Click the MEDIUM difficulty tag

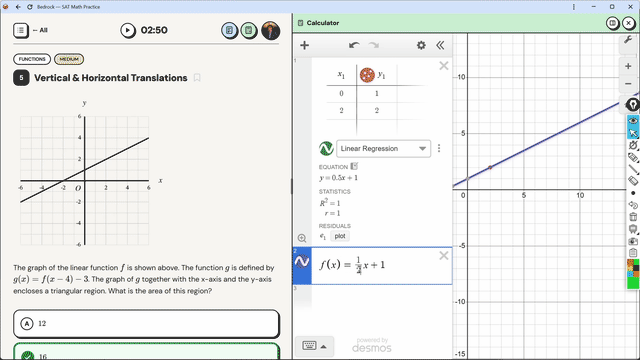pyautogui.click(x=69, y=59)
